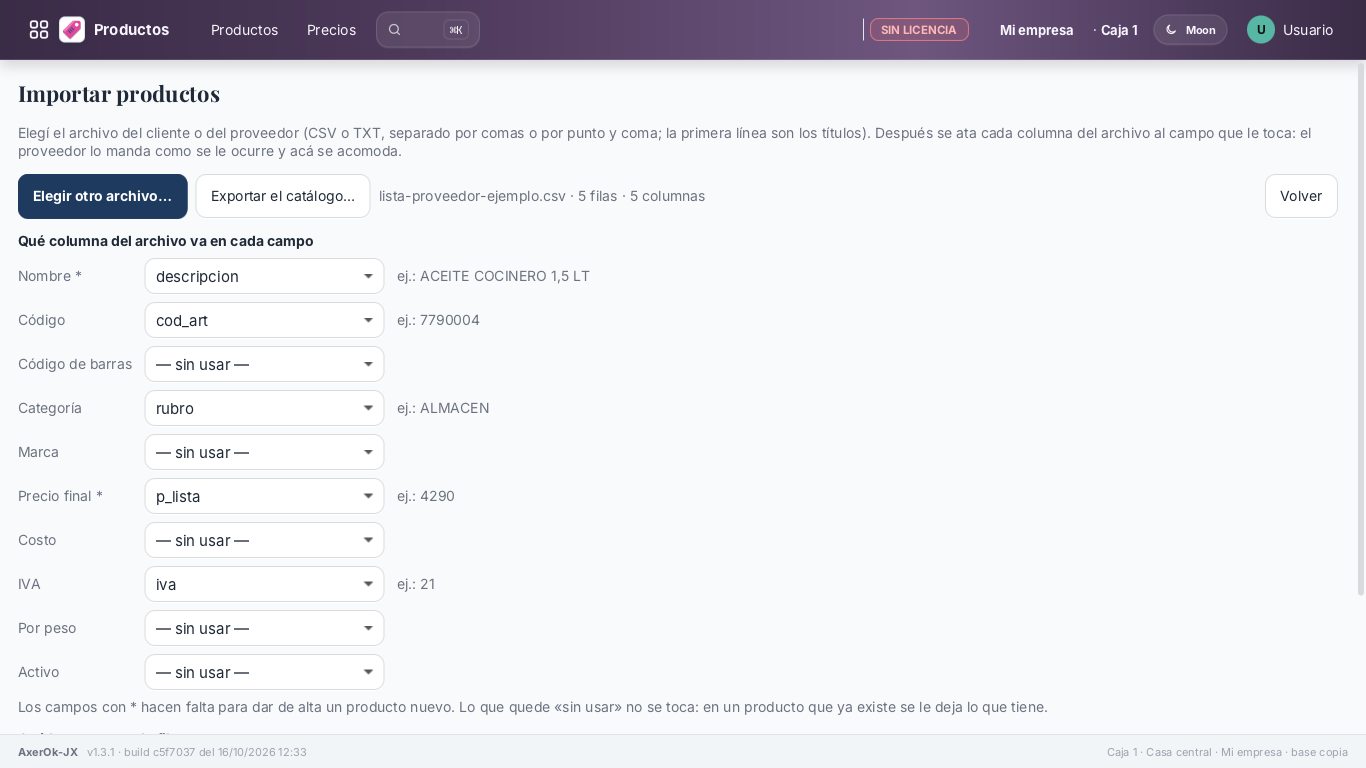Click the page vertical scrollbar
Screen dimensions: 1366x768
(1360, 330)
